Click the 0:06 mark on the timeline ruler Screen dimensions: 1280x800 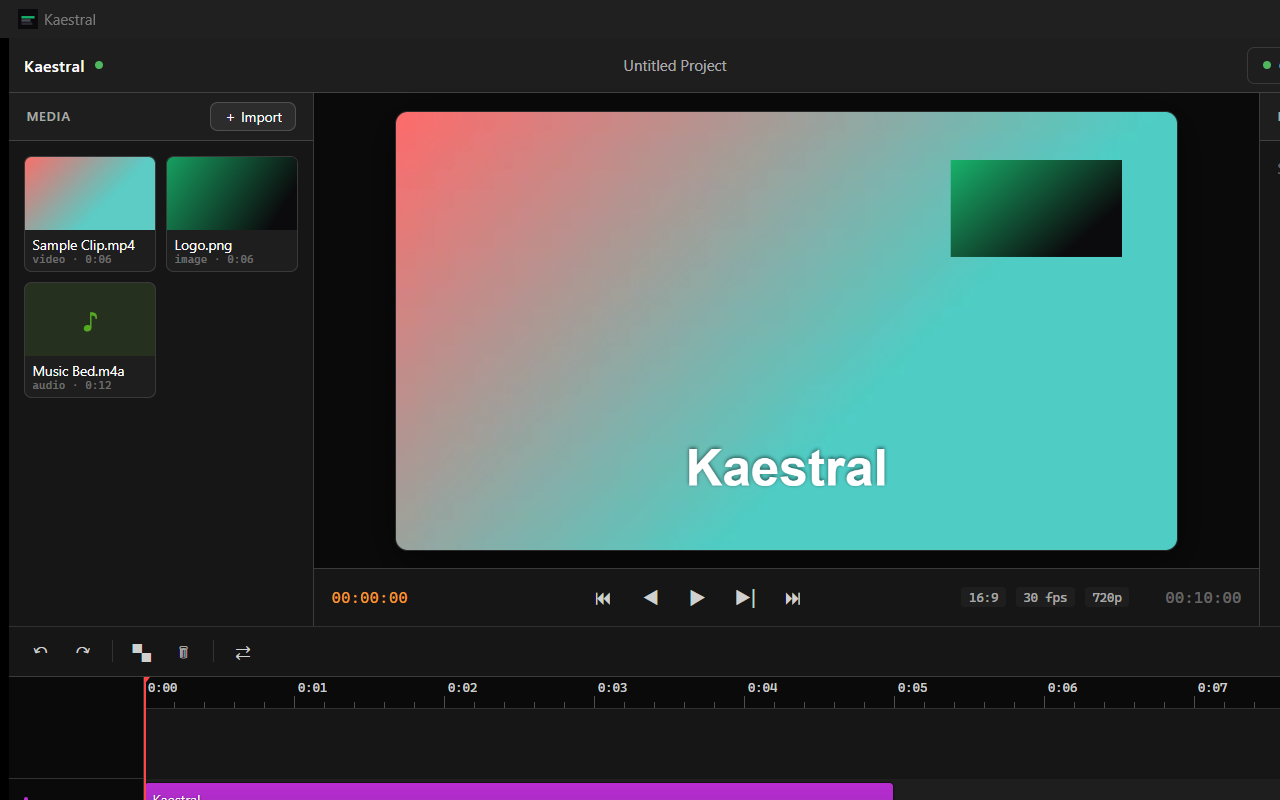tap(1062, 688)
